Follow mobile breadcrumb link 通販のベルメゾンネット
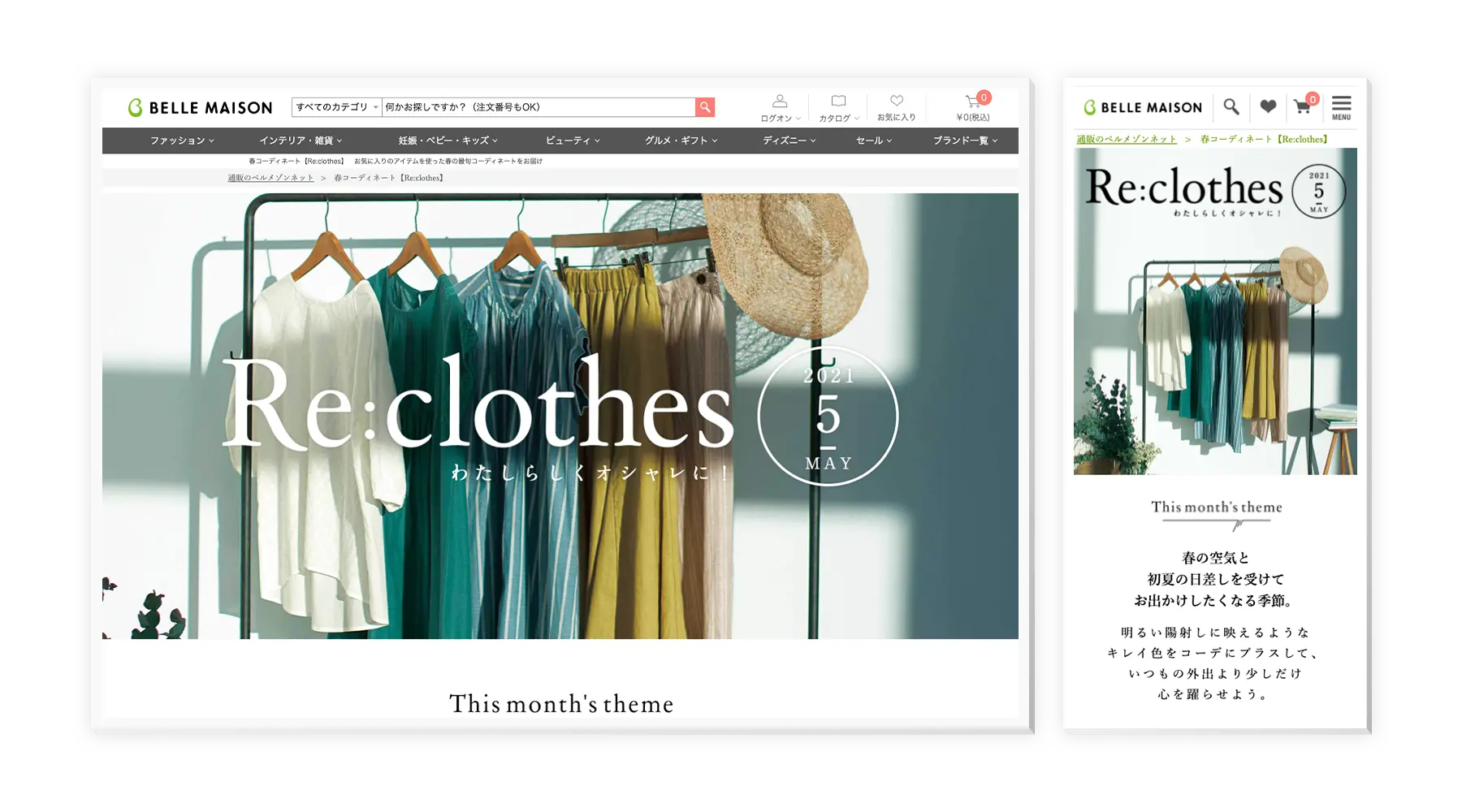Viewport: 1462px width, 812px height. 1127,139
